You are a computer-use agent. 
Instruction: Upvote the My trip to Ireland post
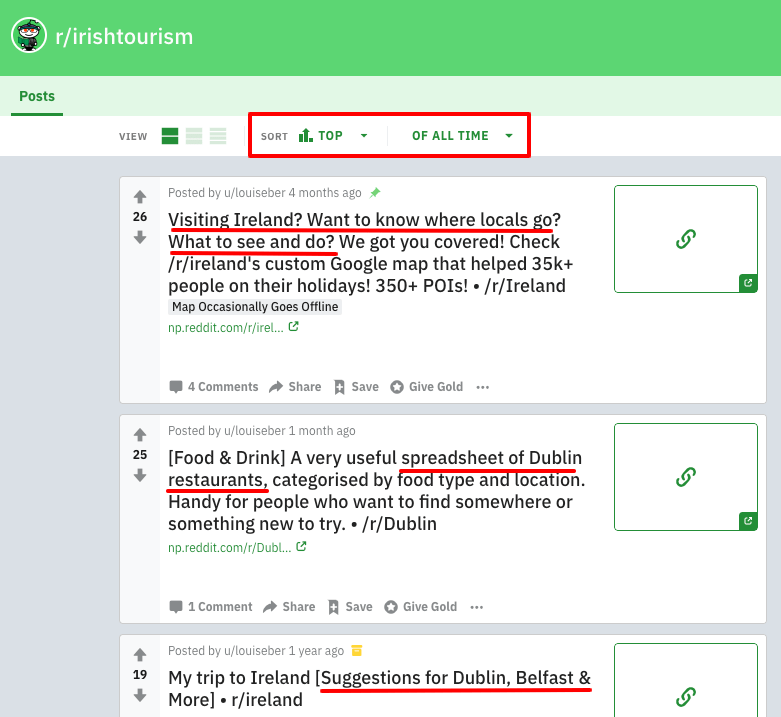[140, 654]
